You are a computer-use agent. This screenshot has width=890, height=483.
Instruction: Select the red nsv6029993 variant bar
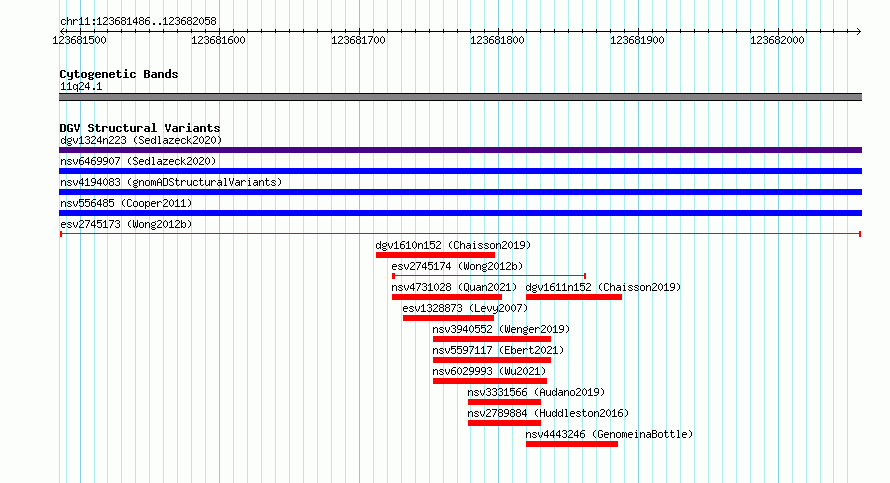click(x=490, y=381)
